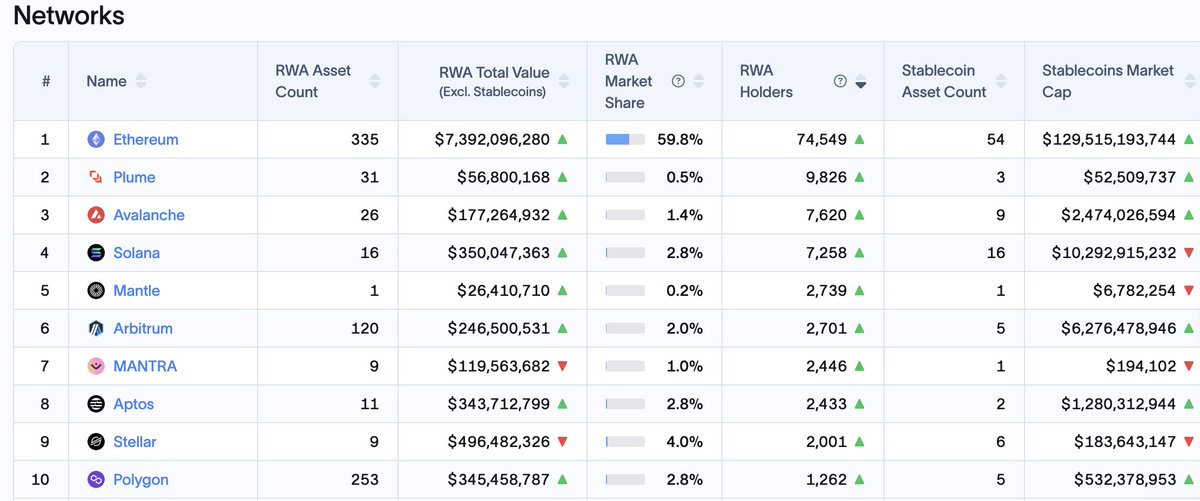The height and width of the screenshot is (501, 1200).
Task: Click red down arrow beside Stellar RWA total value
Action: click(x=562, y=442)
